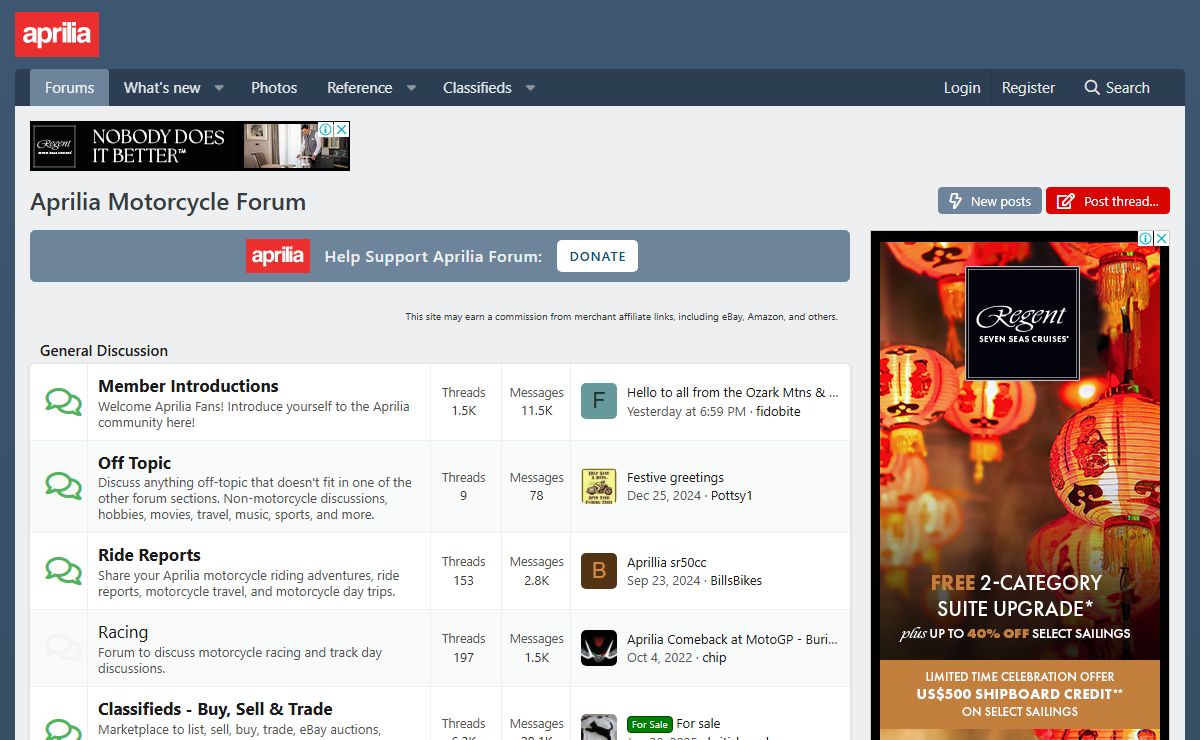
Task: Open the Photos menu item
Action: 274,88
